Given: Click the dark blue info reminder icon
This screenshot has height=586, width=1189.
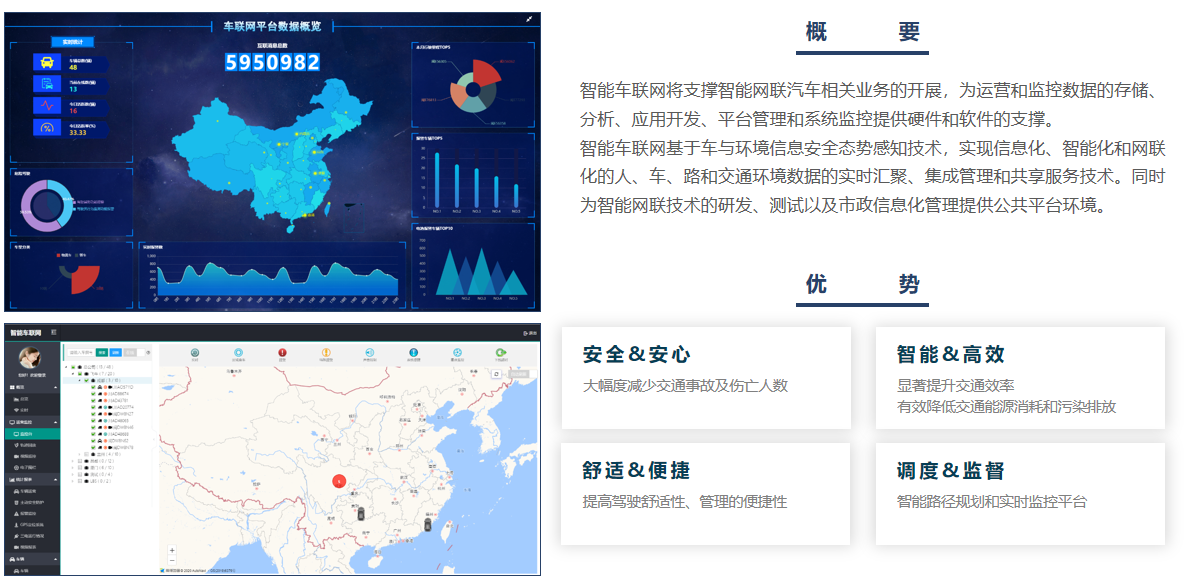Looking at the screenshot, I should (413, 353).
